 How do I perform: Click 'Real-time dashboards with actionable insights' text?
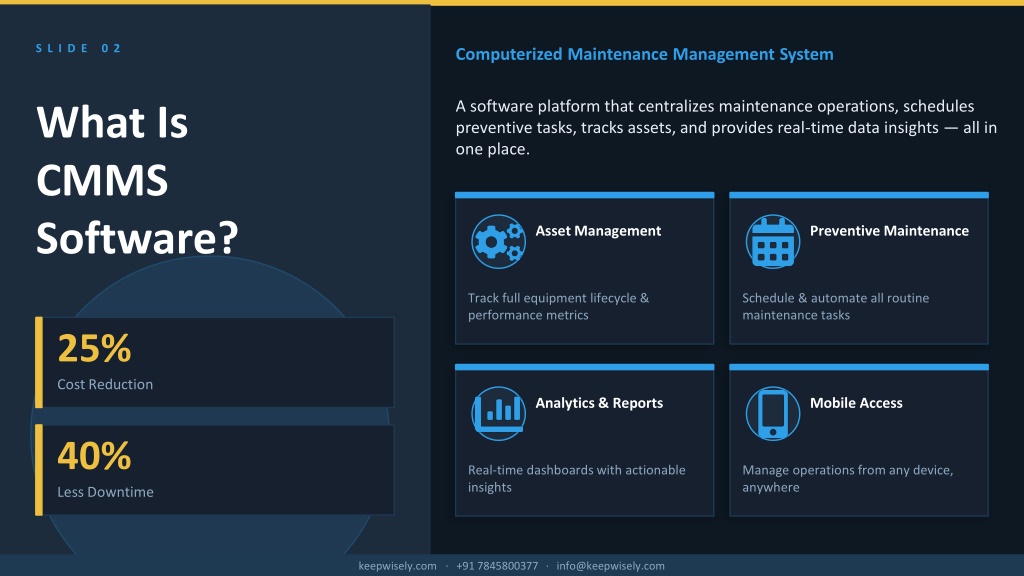(x=577, y=478)
